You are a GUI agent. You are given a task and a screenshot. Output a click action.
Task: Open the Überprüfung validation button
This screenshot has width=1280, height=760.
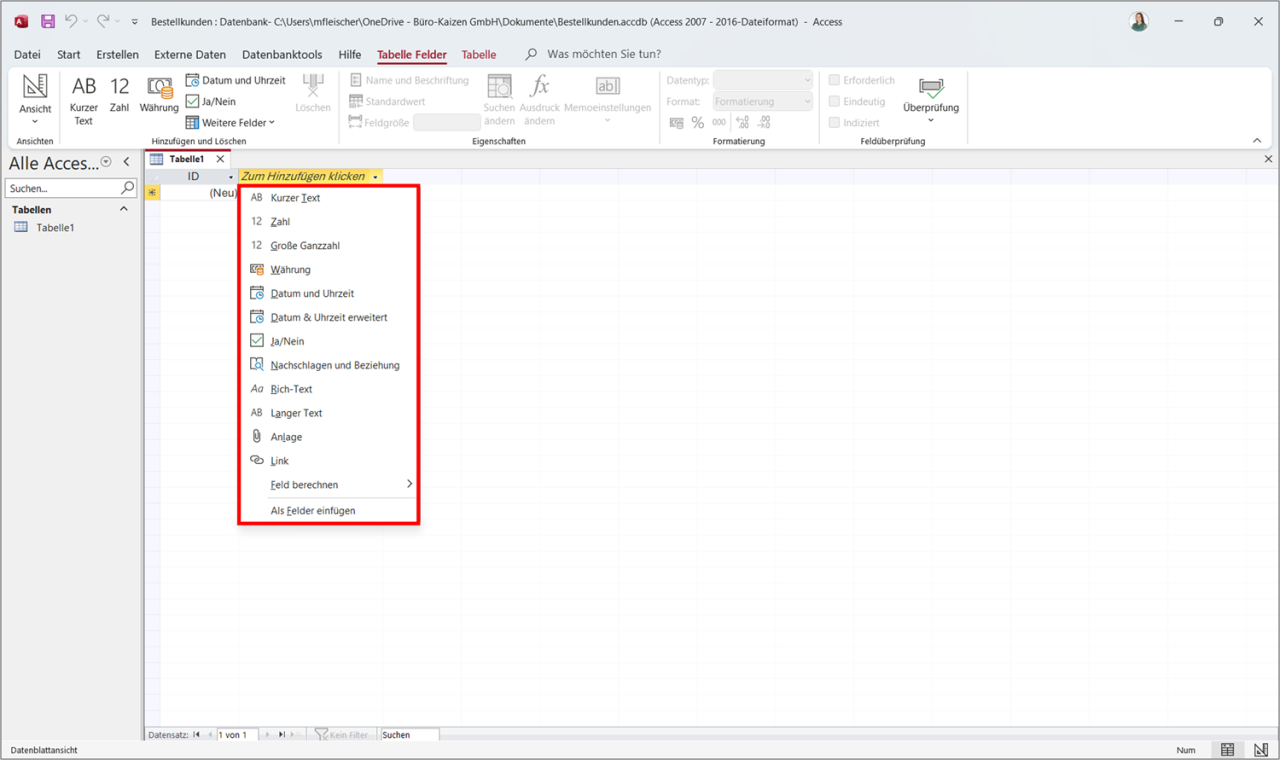(x=931, y=100)
